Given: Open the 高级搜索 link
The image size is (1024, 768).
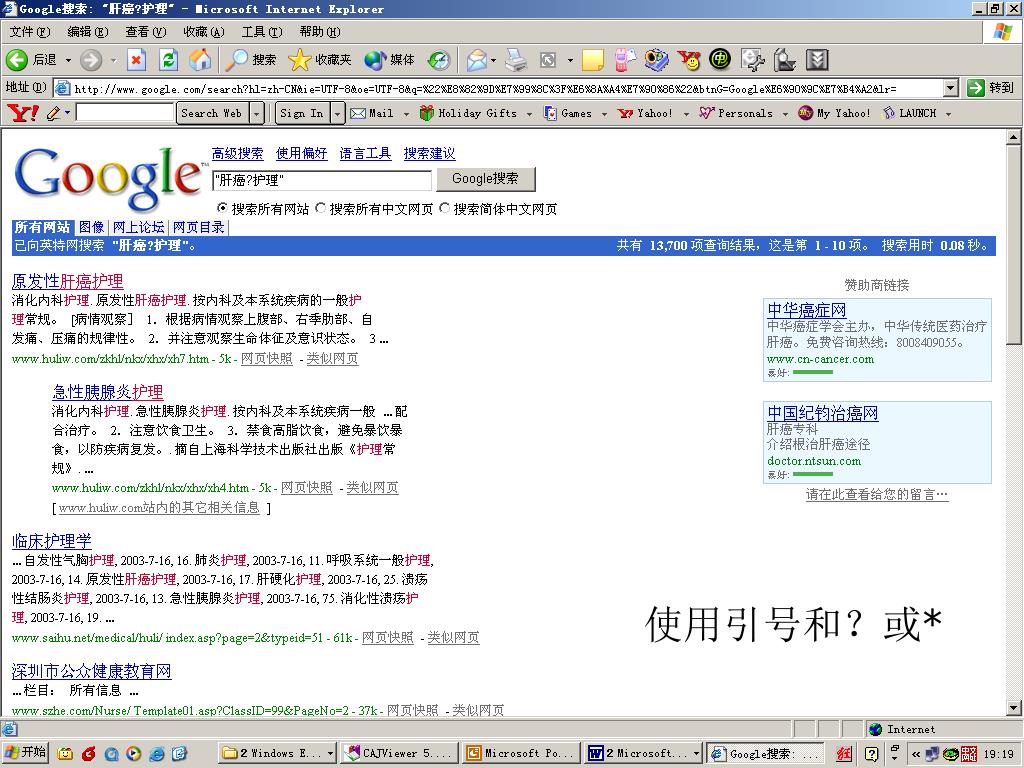Looking at the screenshot, I should coord(238,153).
